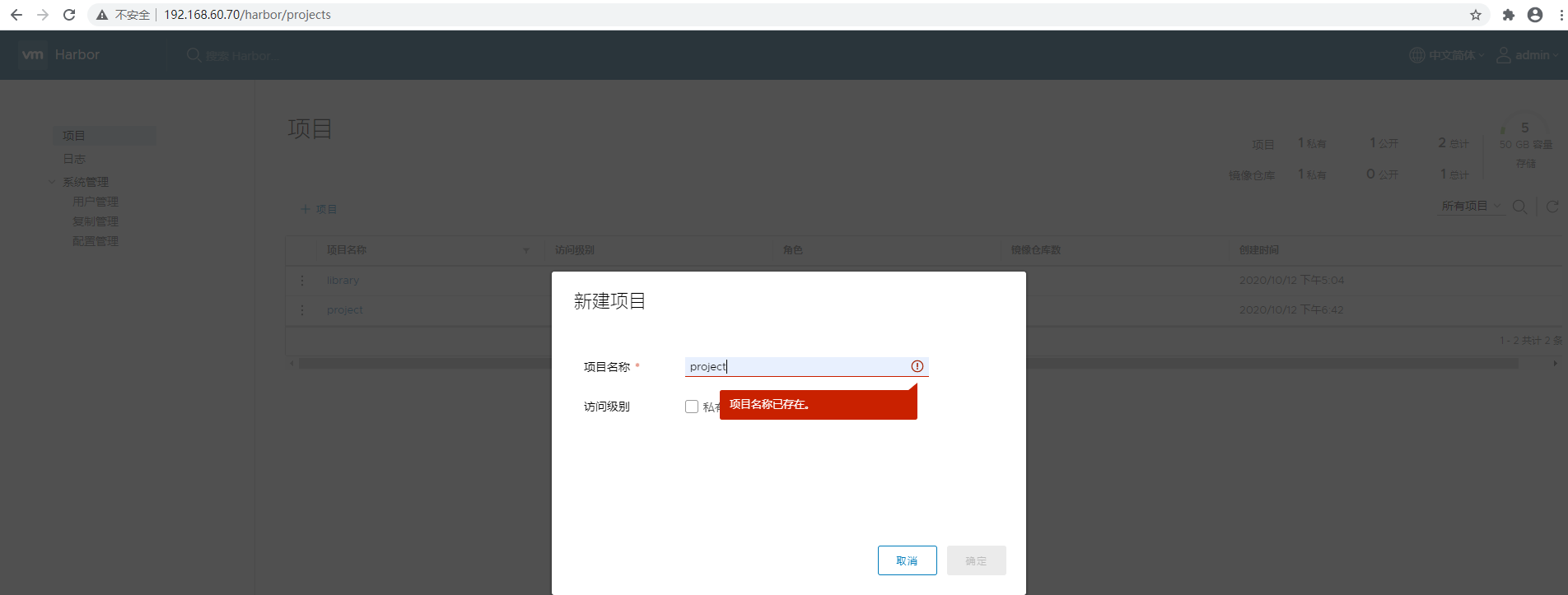Viewport: 1568px width, 595px height.
Task: Click the Harbor title text in header
Action: coord(77,54)
